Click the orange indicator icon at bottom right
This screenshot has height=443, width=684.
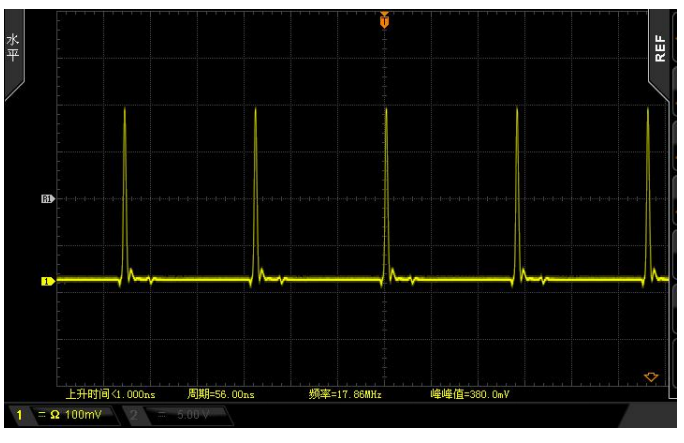click(653, 376)
